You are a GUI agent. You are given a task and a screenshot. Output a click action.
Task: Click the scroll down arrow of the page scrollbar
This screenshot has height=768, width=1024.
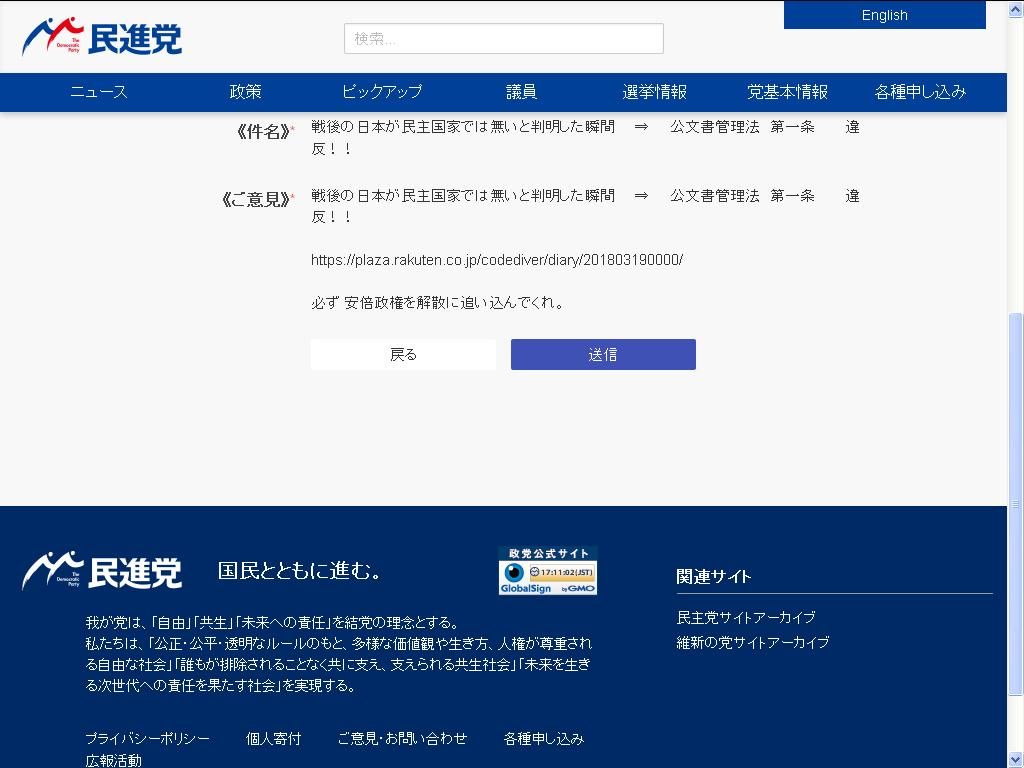[x=1015, y=759]
